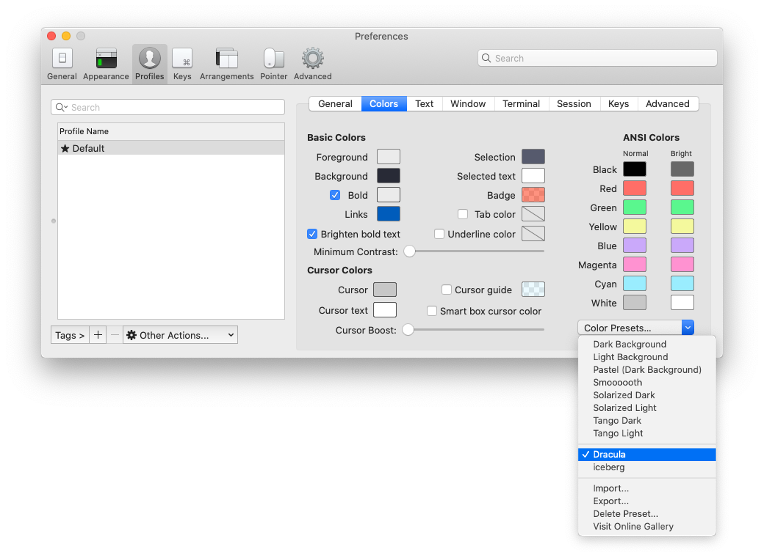The height and width of the screenshot is (555, 764).
Task: Select Profiles toolbar icon
Action: 150,64
